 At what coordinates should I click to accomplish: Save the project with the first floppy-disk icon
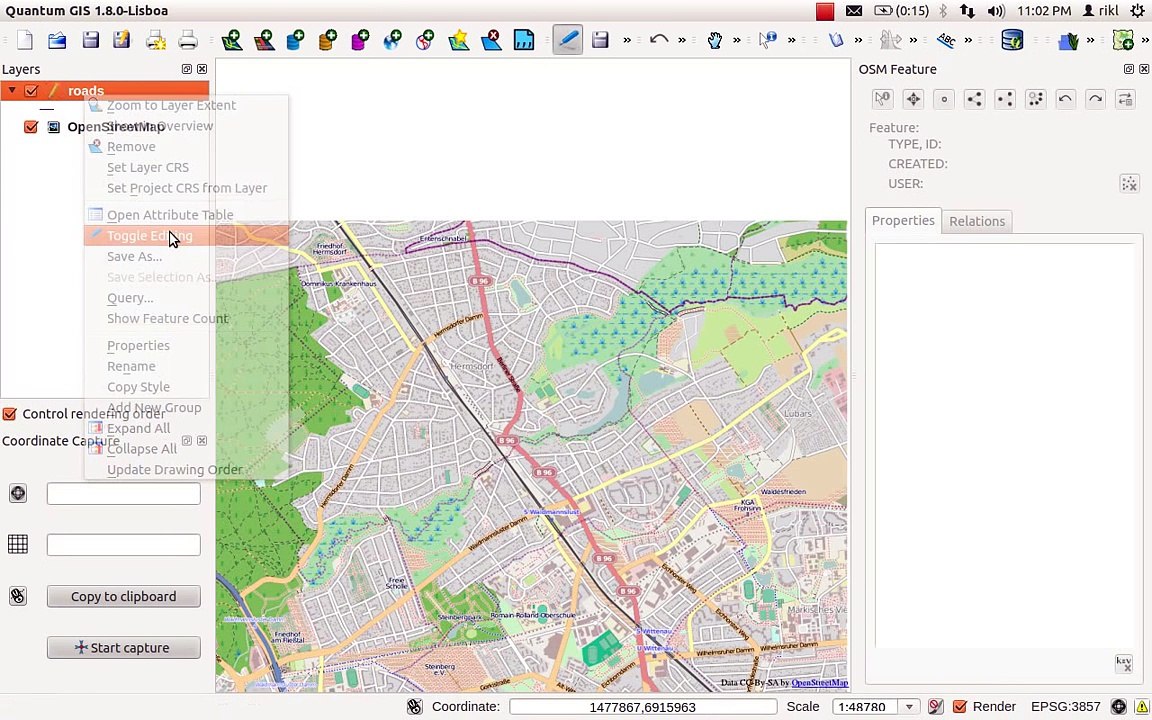click(x=90, y=40)
